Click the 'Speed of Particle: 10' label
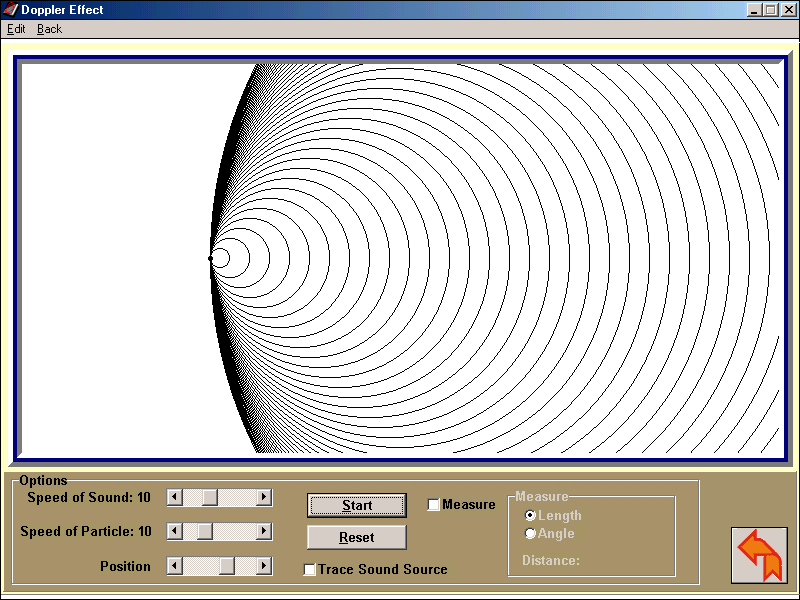 coord(86,532)
